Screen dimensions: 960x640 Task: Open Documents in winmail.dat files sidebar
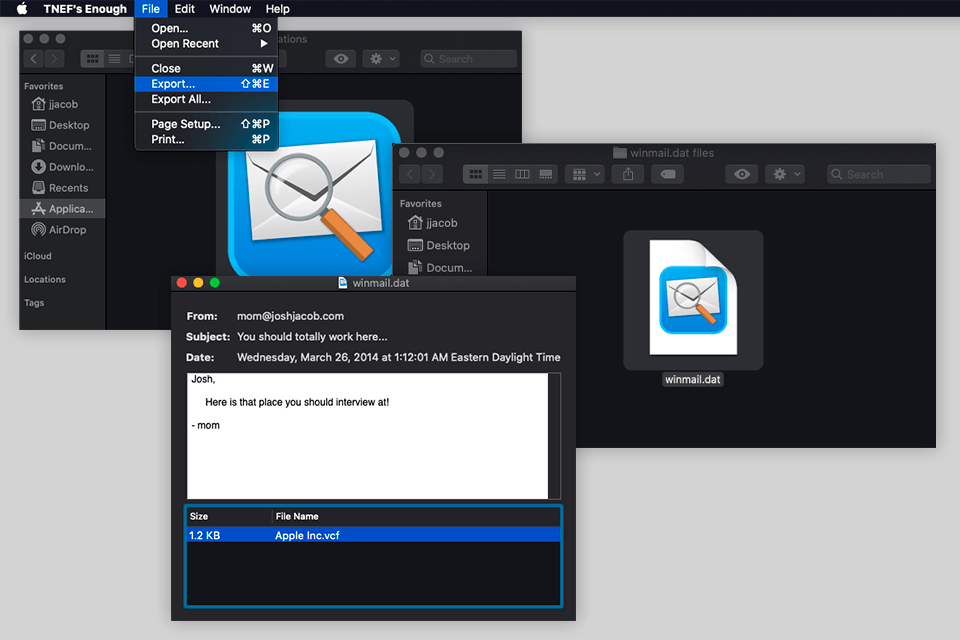click(440, 267)
